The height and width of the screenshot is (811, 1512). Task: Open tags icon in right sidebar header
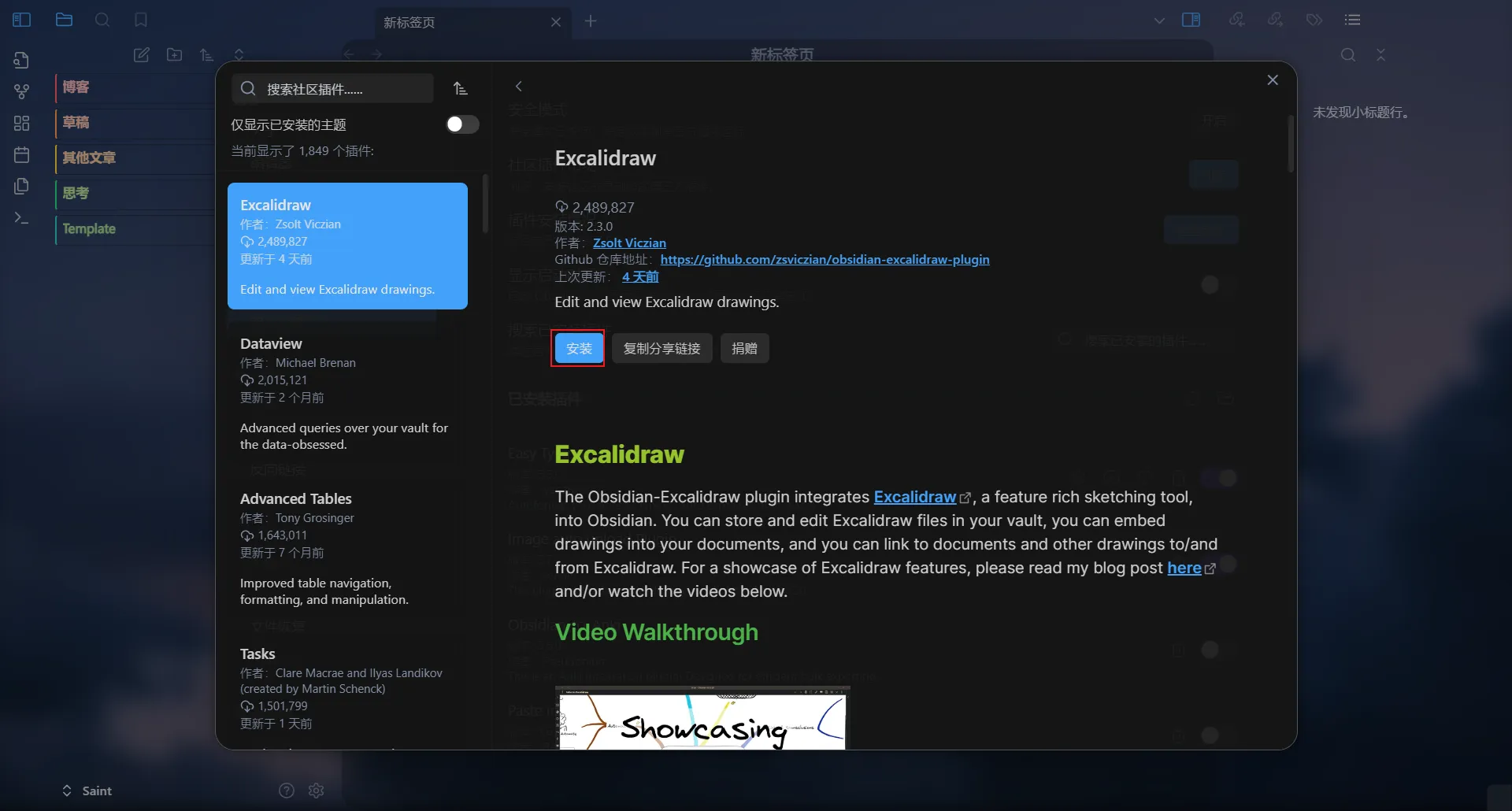click(x=1314, y=20)
